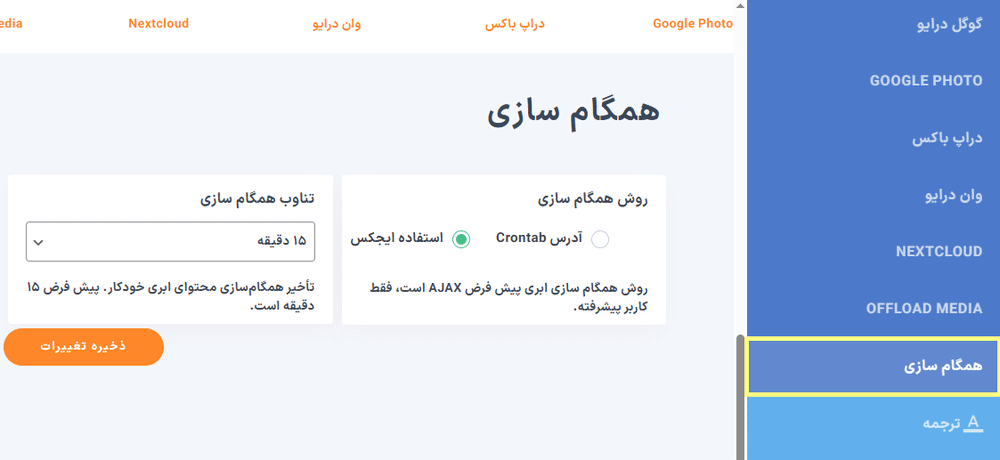Viewport: 1000px width, 460px height.
Task: Switch to the Google Photo top tab
Action: pos(692,23)
